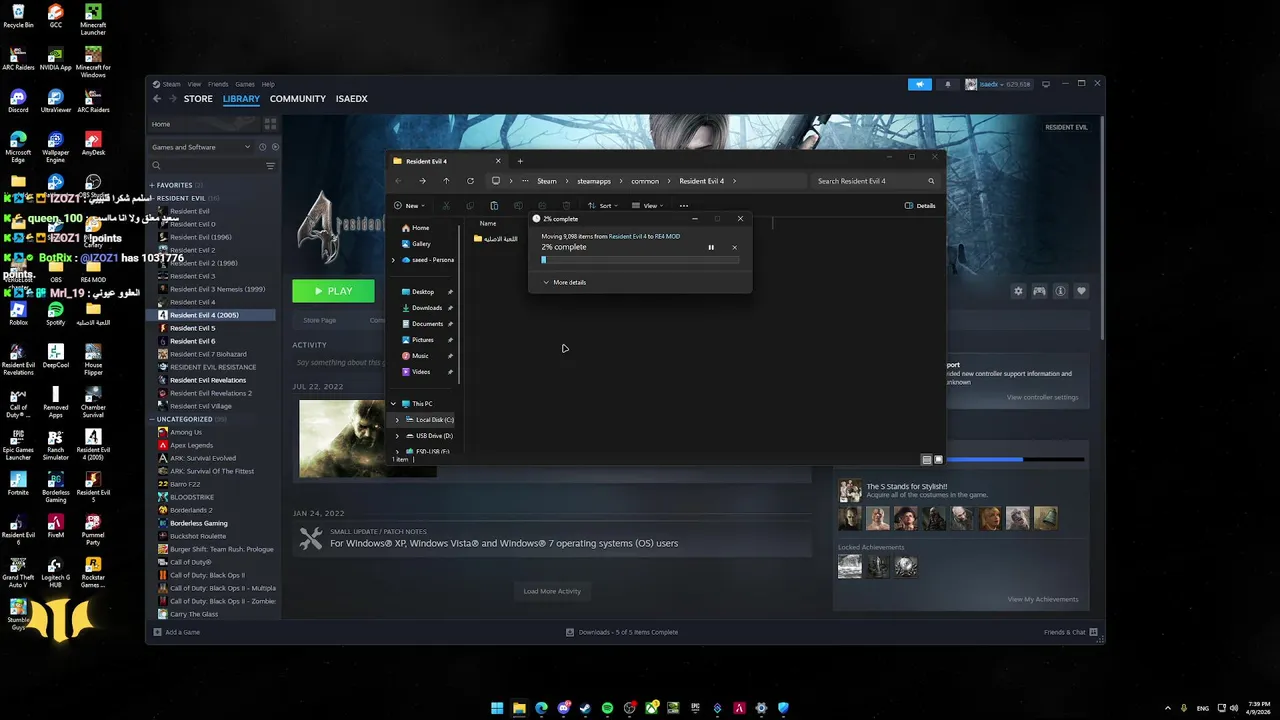The image size is (1280, 720).
Task: Click the green PLAY button
Action: pyautogui.click(x=333, y=291)
